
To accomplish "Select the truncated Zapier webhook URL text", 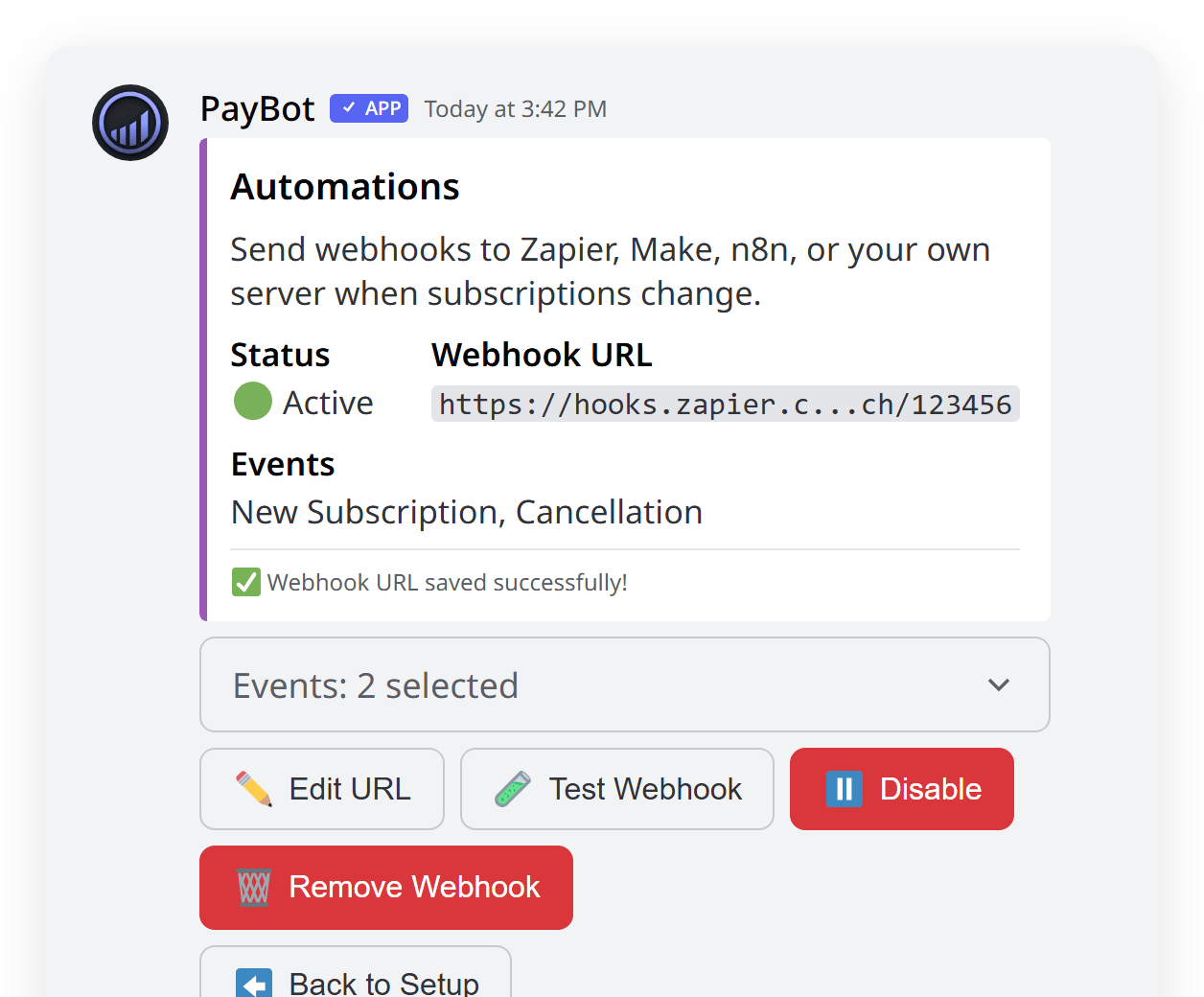I will point(725,404).
